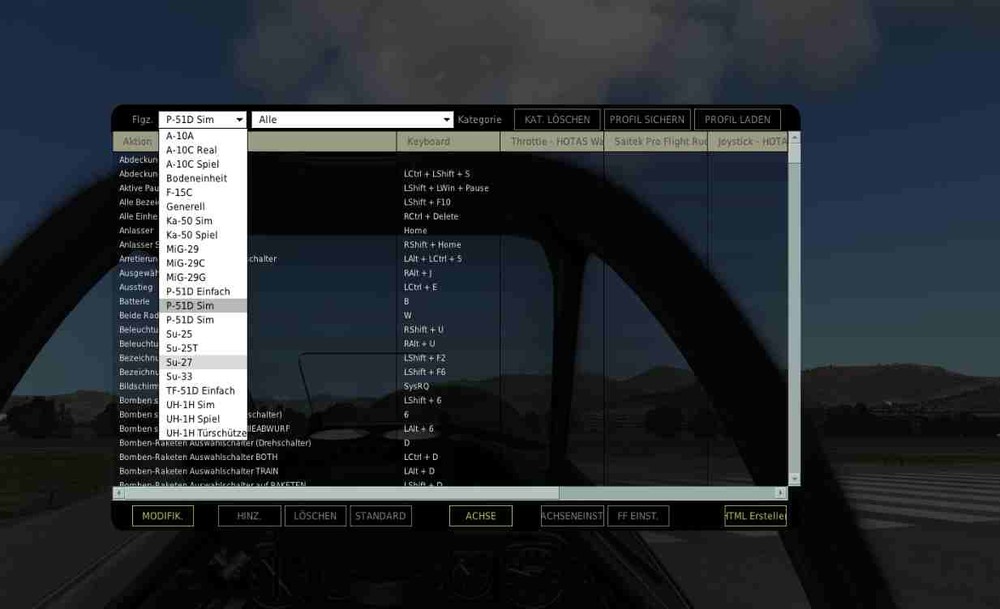Click the ACHSE button

click(x=480, y=516)
